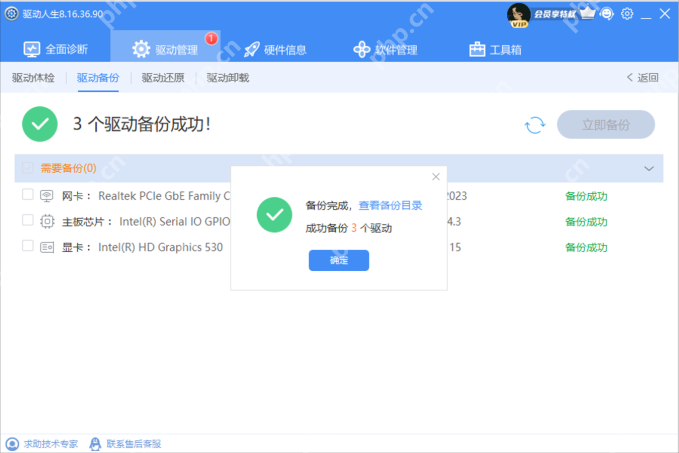Open settings via the gear icon
The width and height of the screenshot is (679, 453).
(627, 14)
